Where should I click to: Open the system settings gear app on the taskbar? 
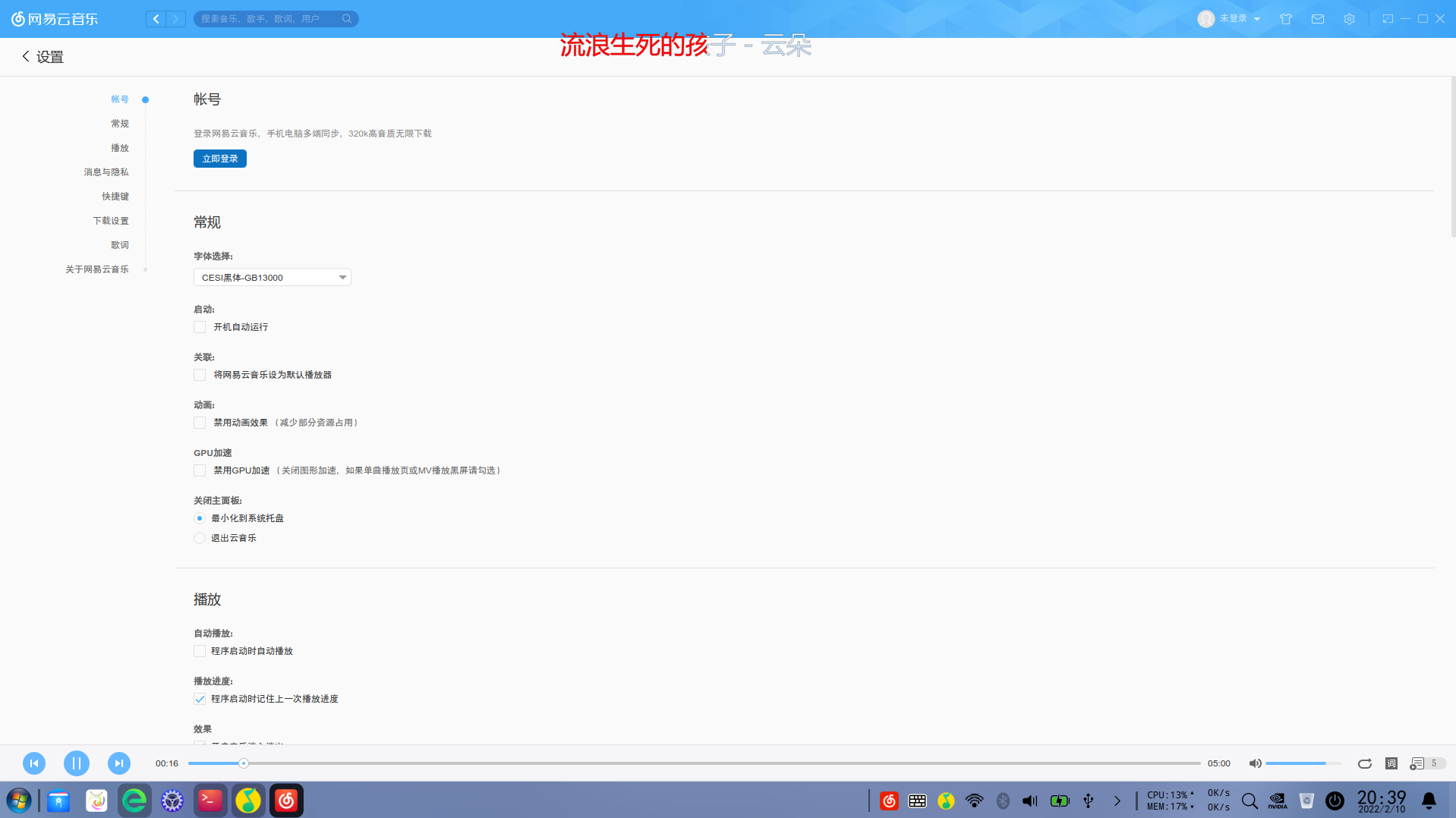[172, 801]
